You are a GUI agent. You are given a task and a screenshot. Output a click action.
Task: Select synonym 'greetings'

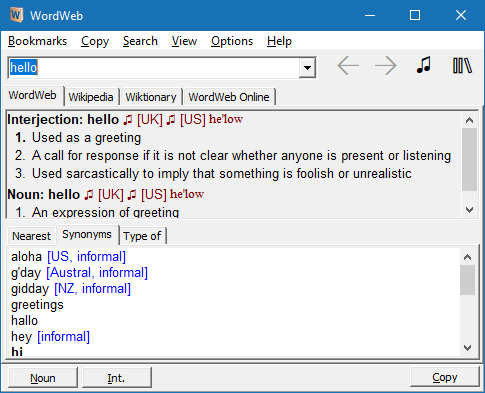37,305
